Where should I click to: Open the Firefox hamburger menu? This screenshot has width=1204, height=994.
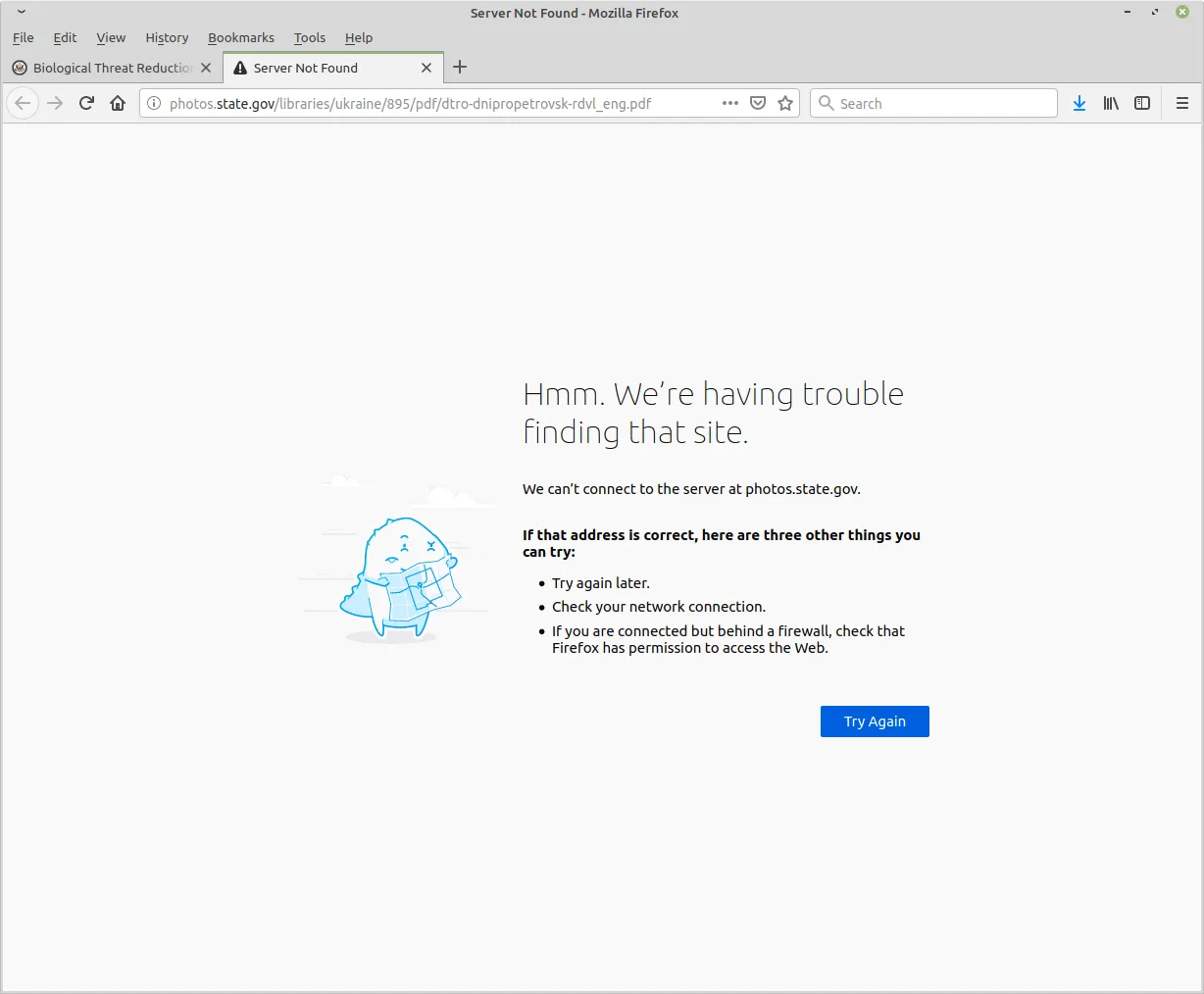point(1182,103)
